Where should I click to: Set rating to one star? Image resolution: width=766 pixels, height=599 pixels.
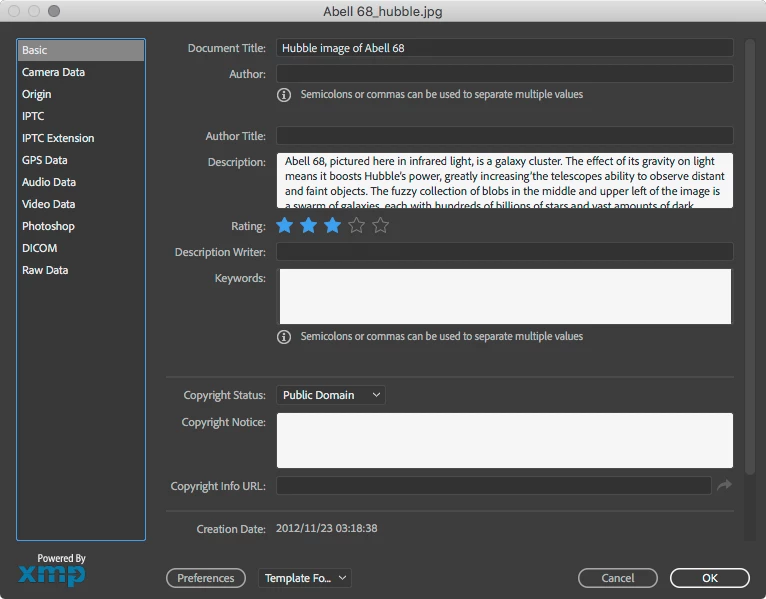coord(284,226)
